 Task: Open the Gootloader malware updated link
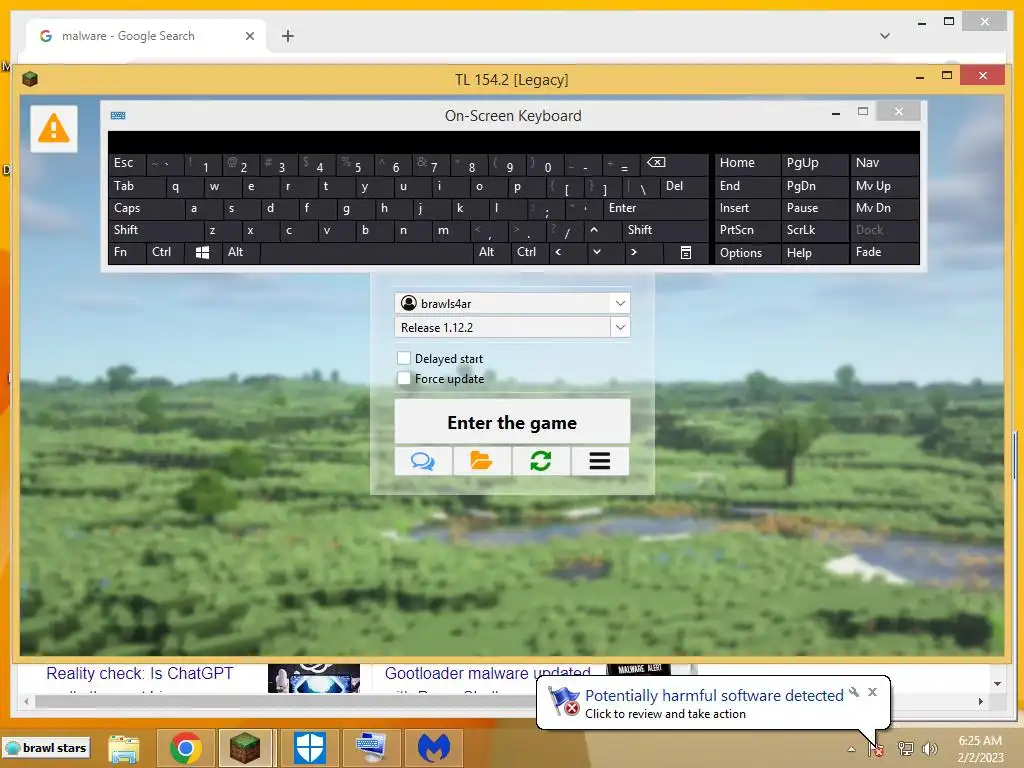point(487,673)
